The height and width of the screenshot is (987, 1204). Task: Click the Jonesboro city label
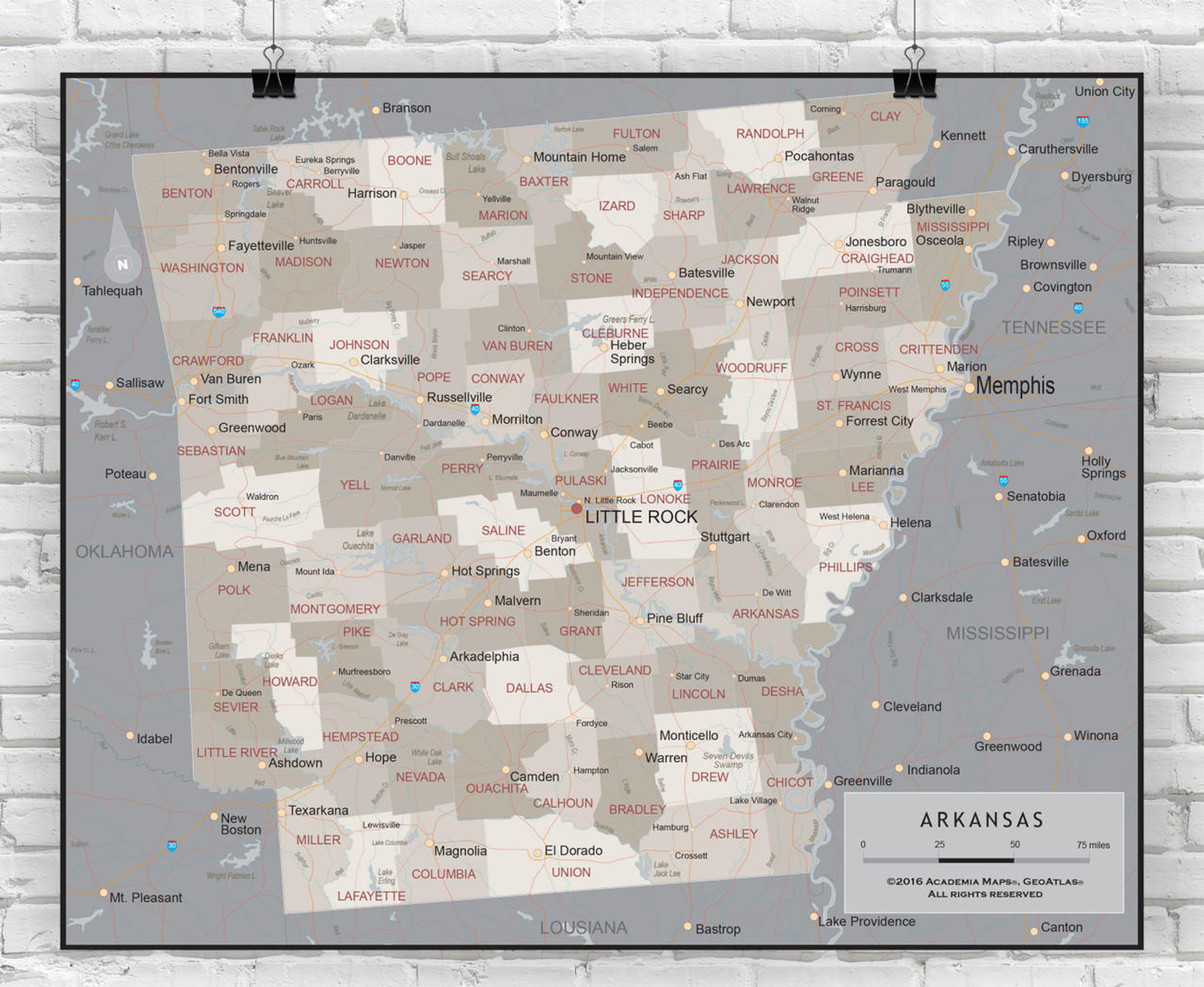pyautogui.click(x=876, y=241)
